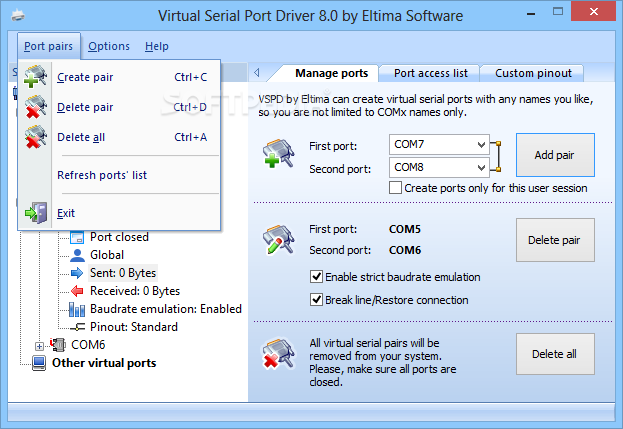Screen dimensions: 623x429
Task: Choose Delete all from the menu
Action: [119, 137]
